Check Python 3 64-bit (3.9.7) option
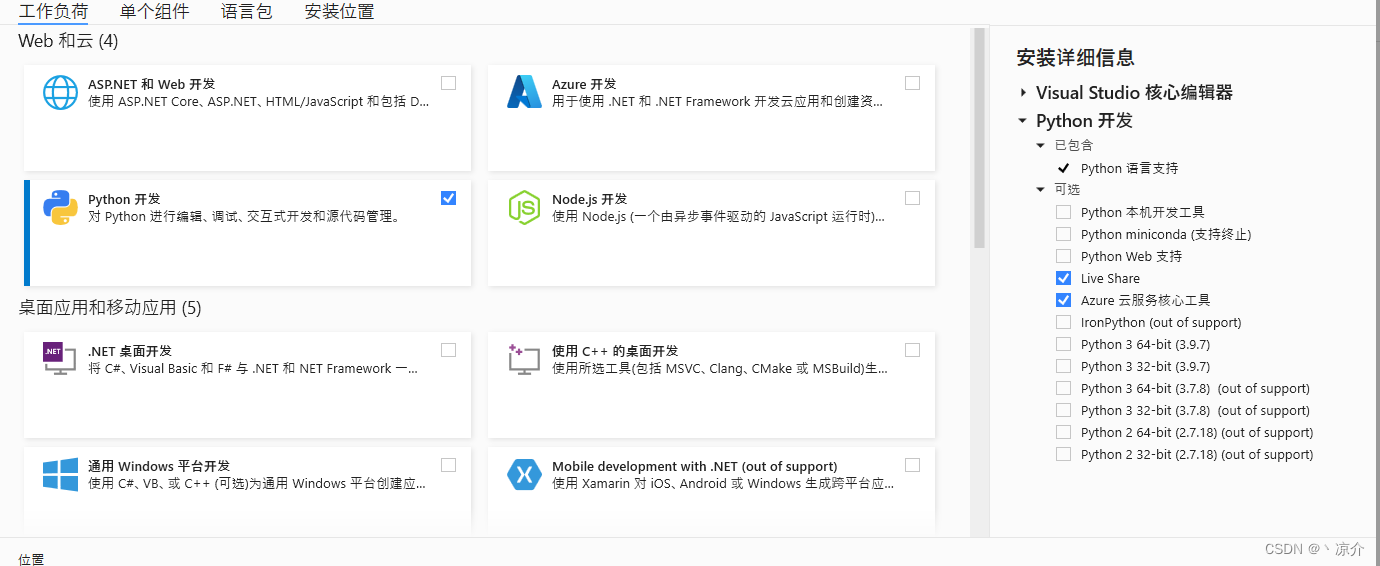 pyautogui.click(x=1063, y=344)
